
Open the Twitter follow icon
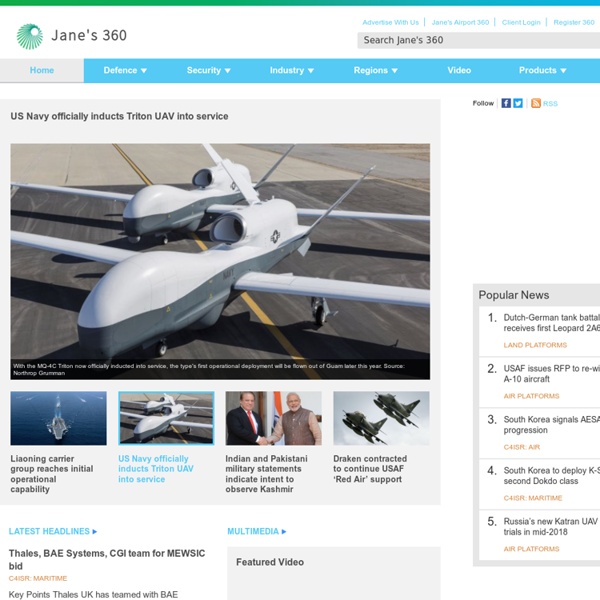[518, 103]
